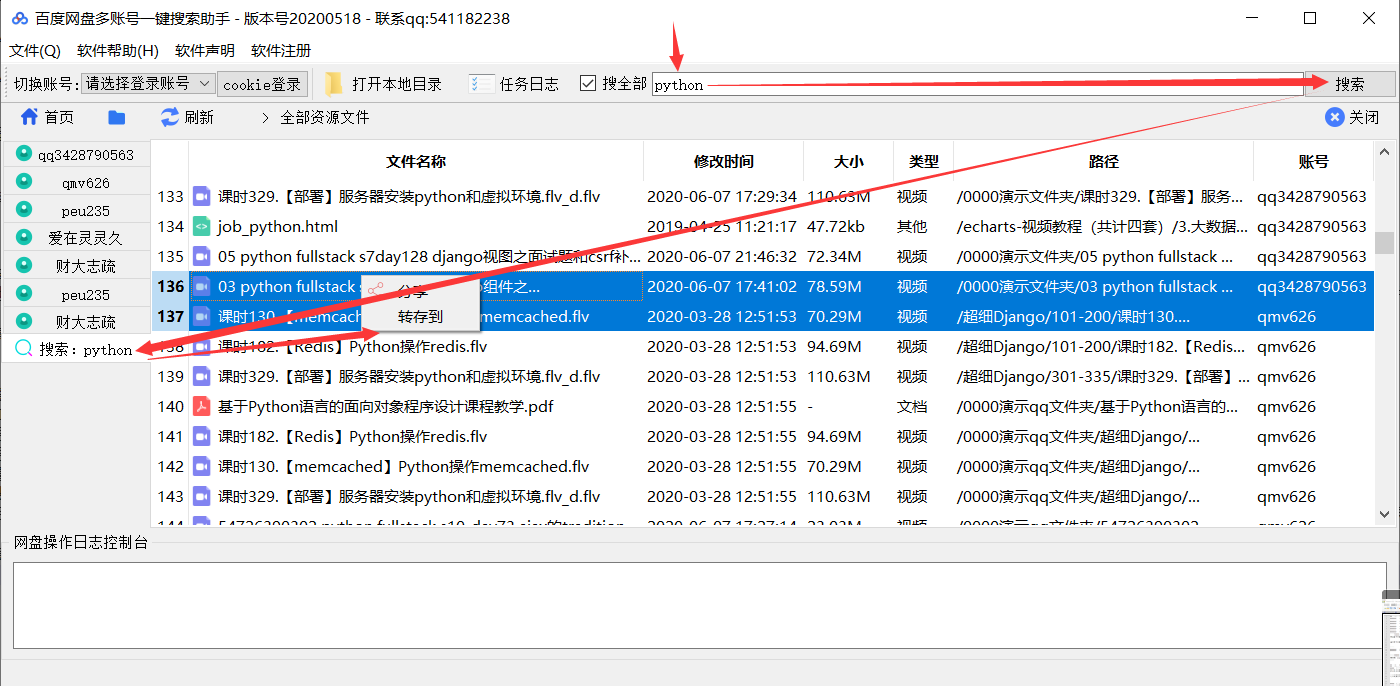Click the PDF icon in row 140
Viewport: 1400px width, 686px height.
point(201,407)
